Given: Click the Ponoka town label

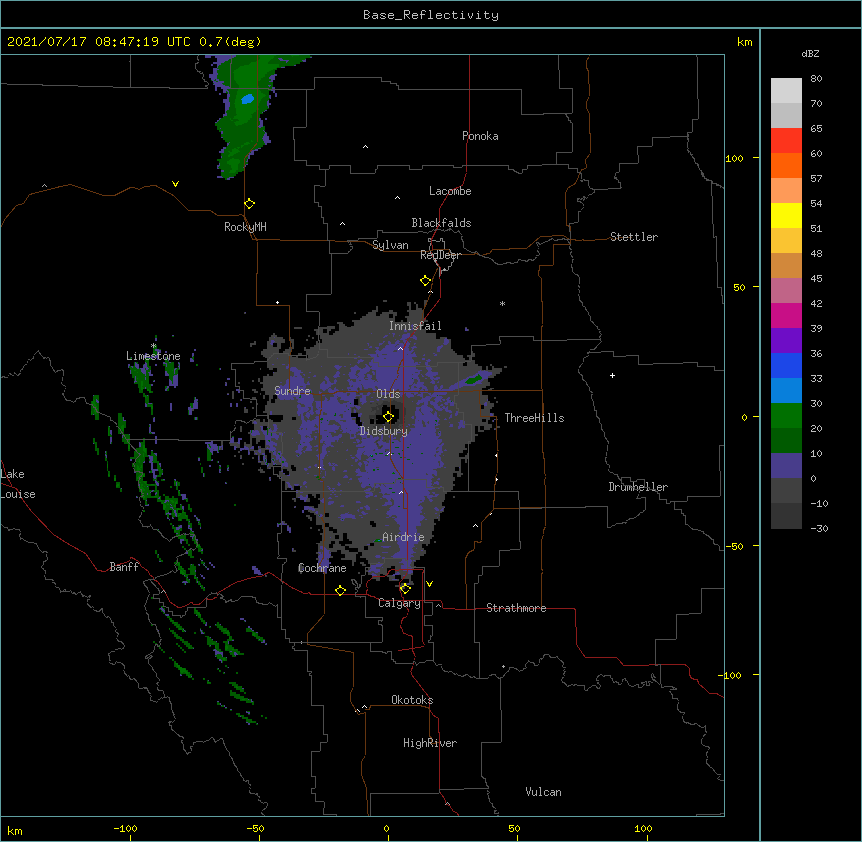Looking at the screenshot, I should [x=480, y=136].
